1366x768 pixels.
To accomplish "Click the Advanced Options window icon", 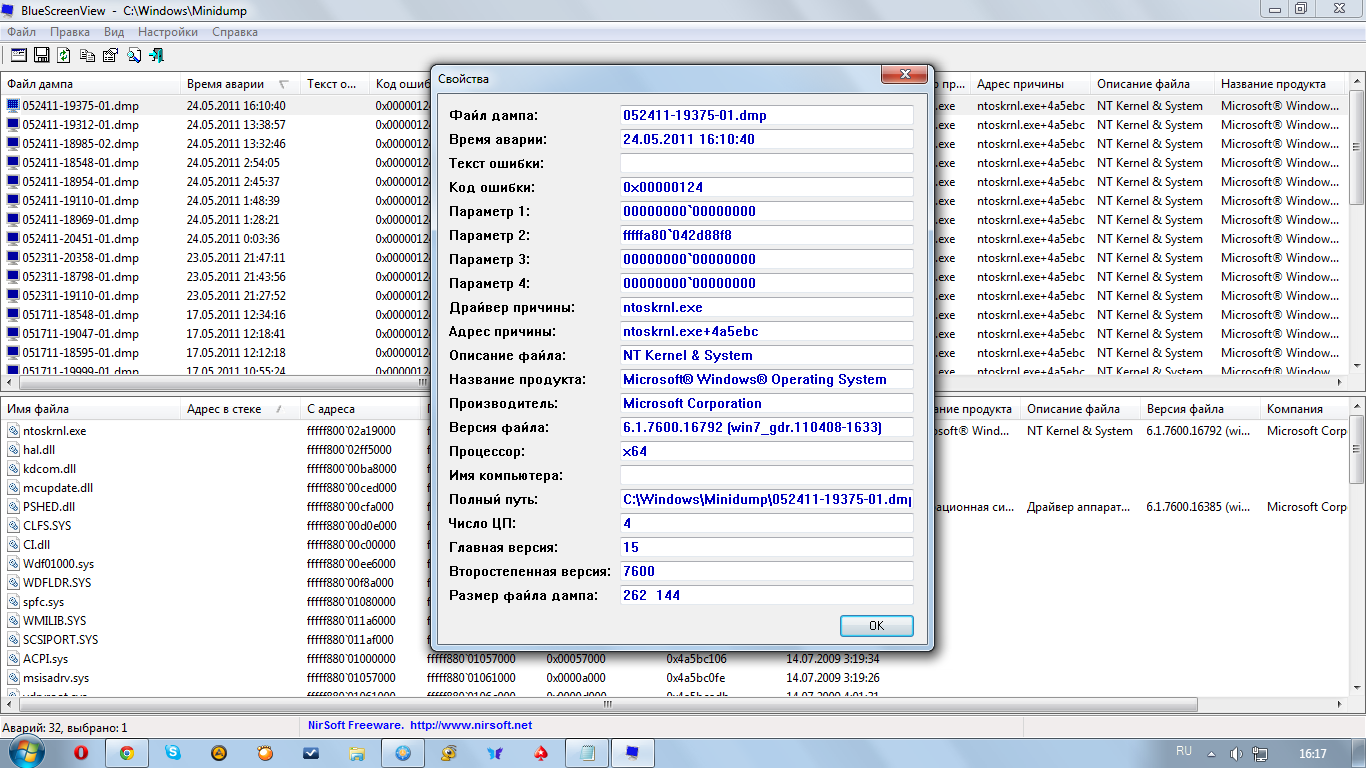I will coord(19,55).
